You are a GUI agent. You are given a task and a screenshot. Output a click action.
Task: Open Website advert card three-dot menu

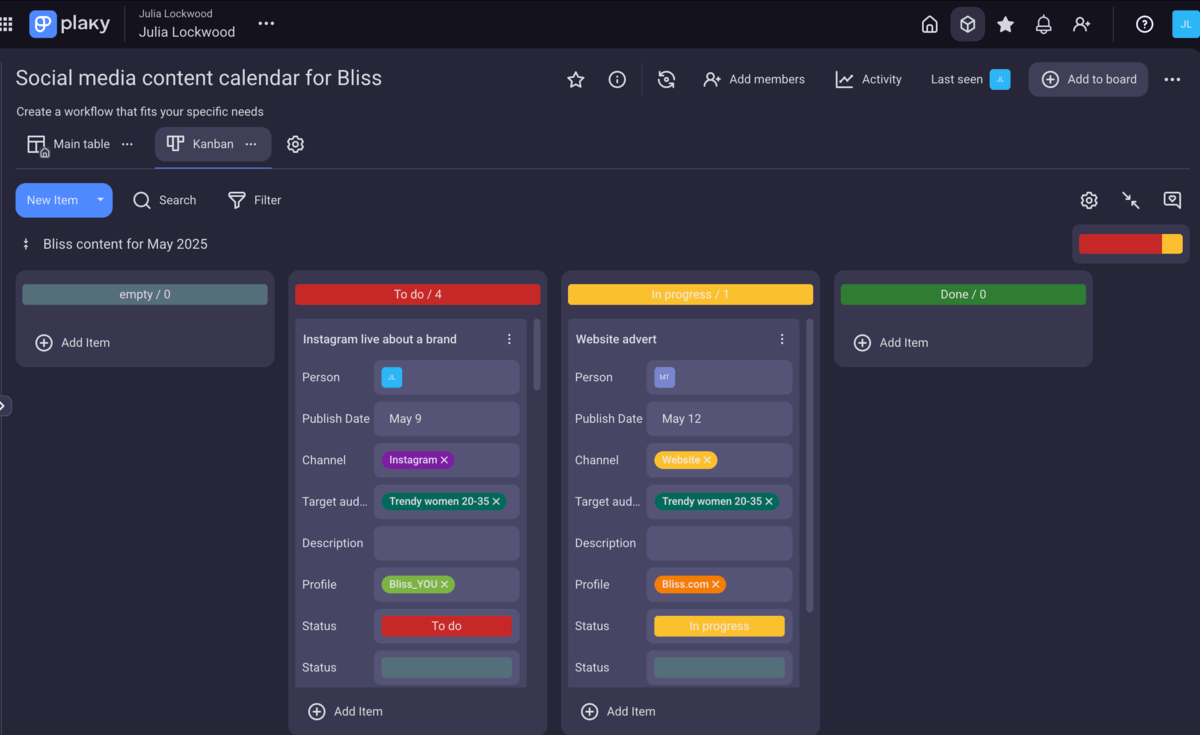(782, 339)
